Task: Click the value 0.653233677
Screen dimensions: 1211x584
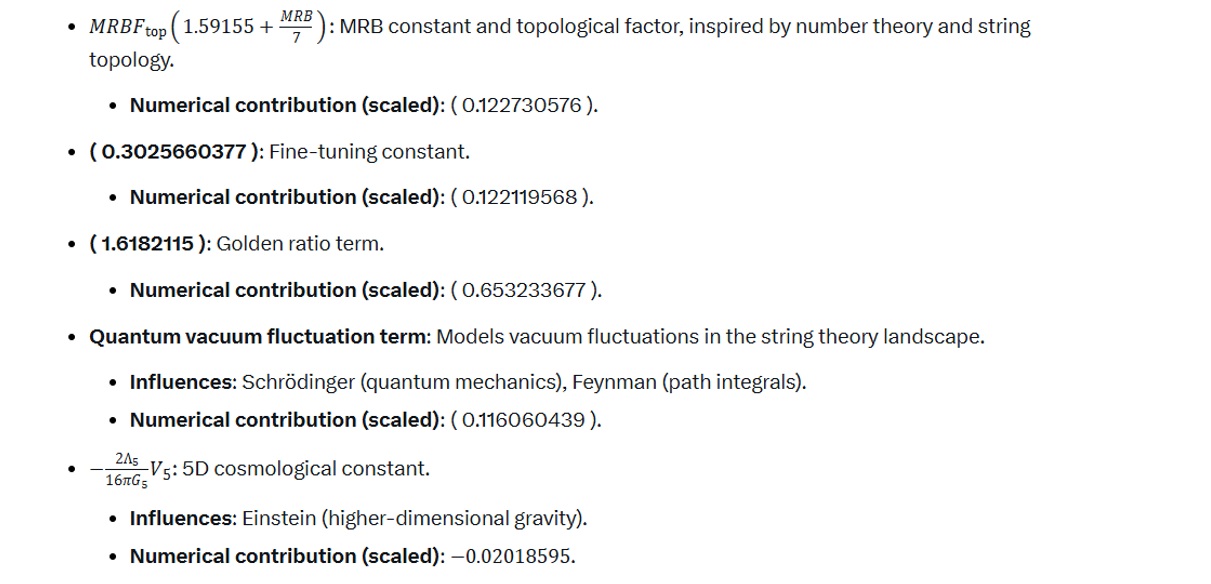Action: point(525,290)
